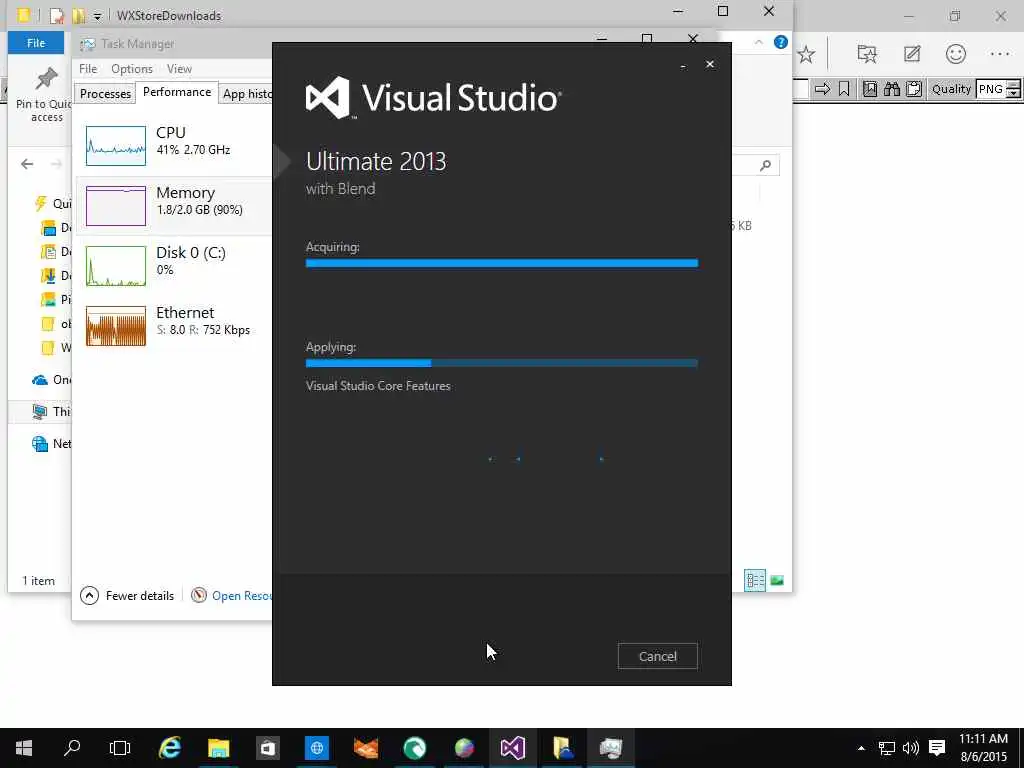Close the Visual Studio installer dialog

710,64
